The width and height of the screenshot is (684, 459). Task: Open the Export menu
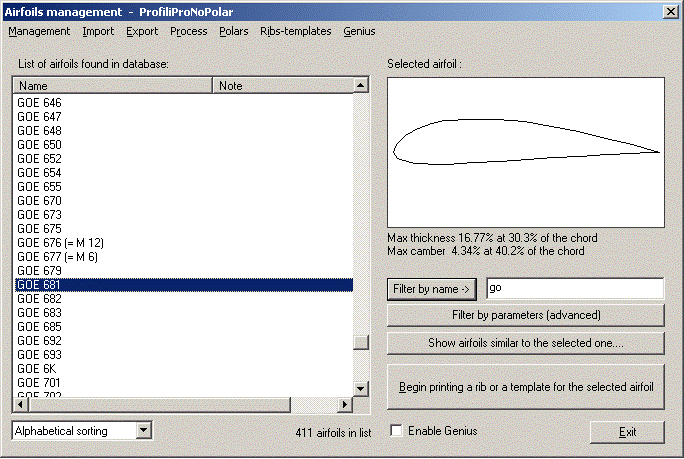pyautogui.click(x=142, y=31)
